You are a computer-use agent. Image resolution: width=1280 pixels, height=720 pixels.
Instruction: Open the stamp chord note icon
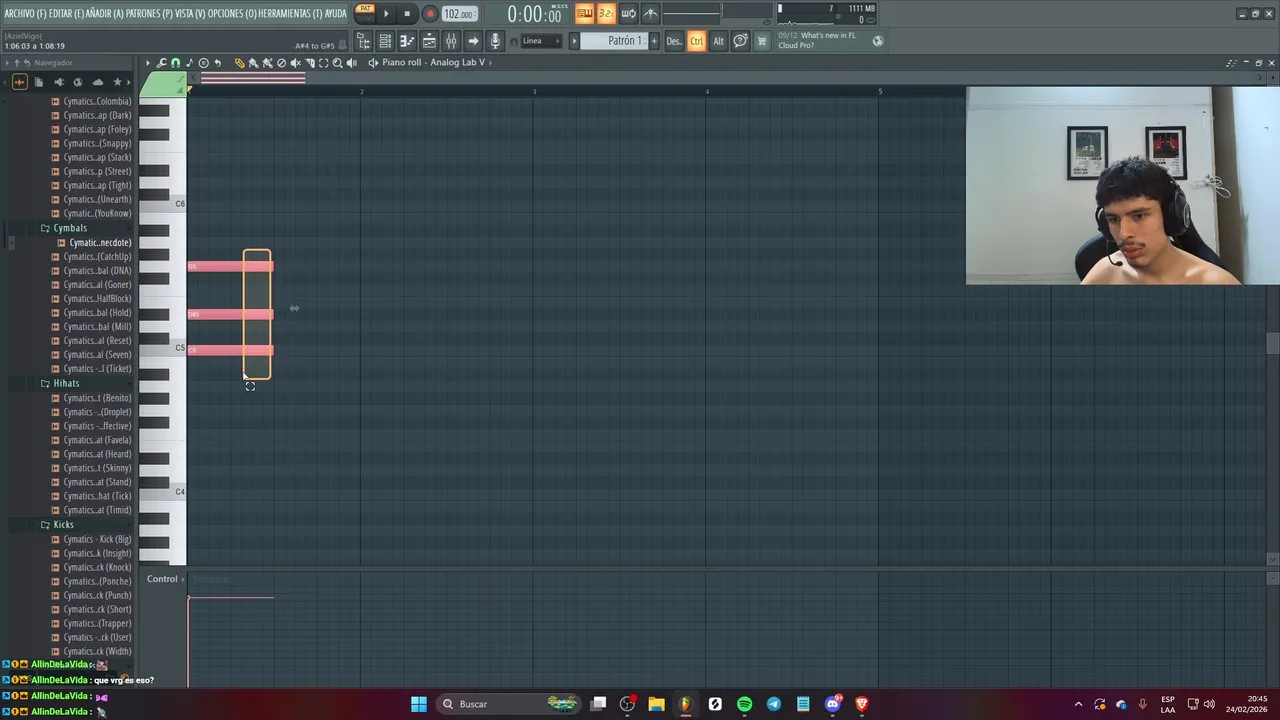(x=189, y=62)
